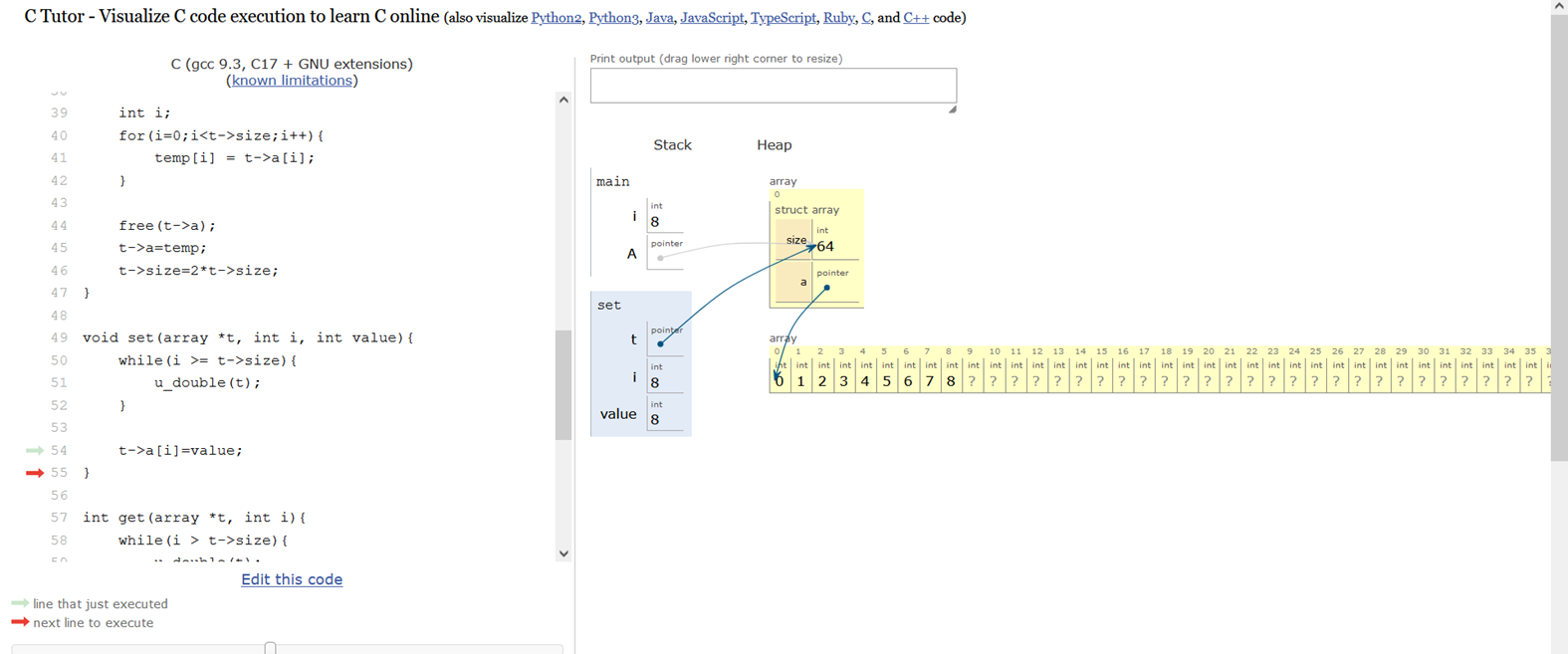This screenshot has width=1568, height=654.
Task: Open the JavaScript visualizer link
Action: pyautogui.click(x=712, y=18)
